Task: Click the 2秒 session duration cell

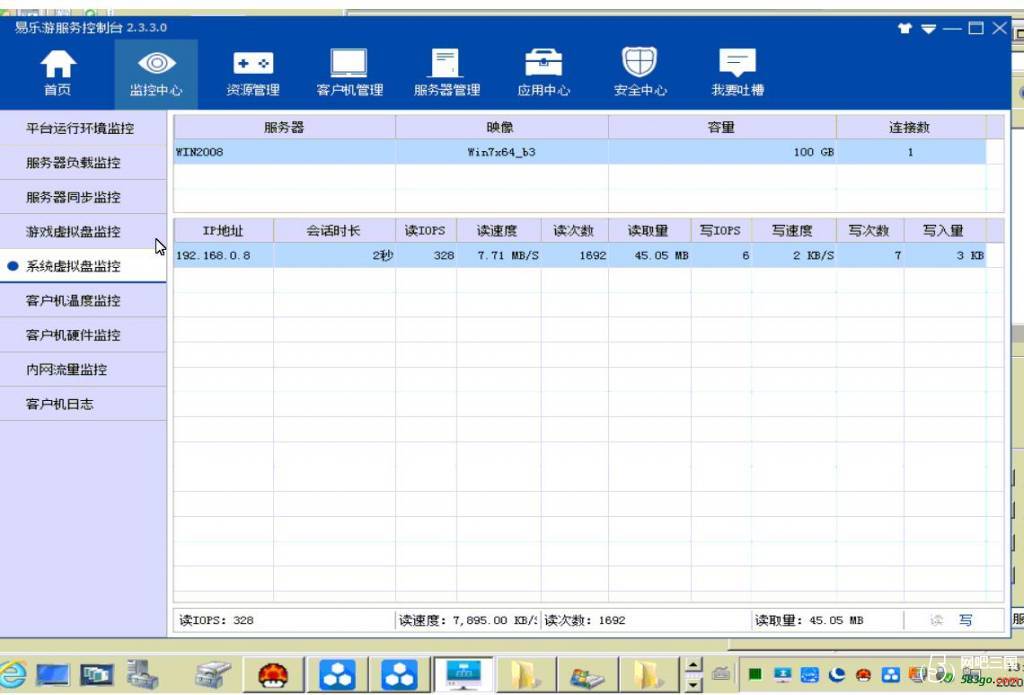Action: [334, 255]
